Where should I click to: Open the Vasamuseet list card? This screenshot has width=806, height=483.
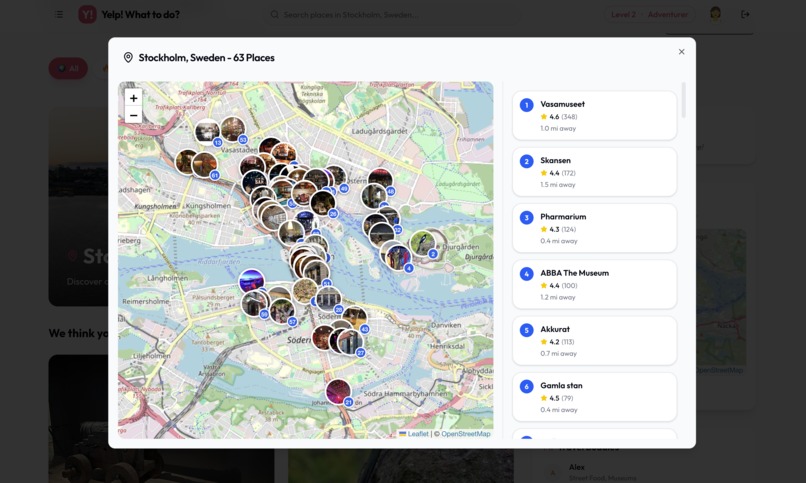(x=594, y=116)
